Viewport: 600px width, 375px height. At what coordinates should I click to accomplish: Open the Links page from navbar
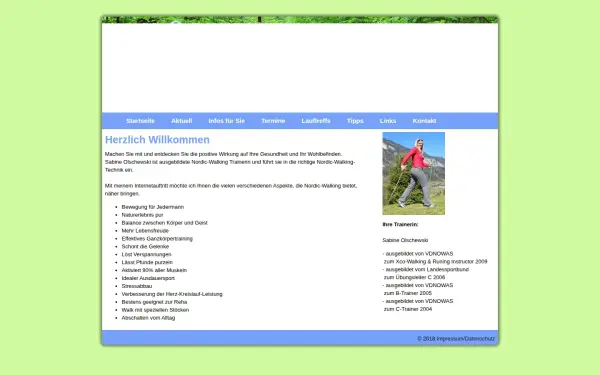[x=388, y=121]
